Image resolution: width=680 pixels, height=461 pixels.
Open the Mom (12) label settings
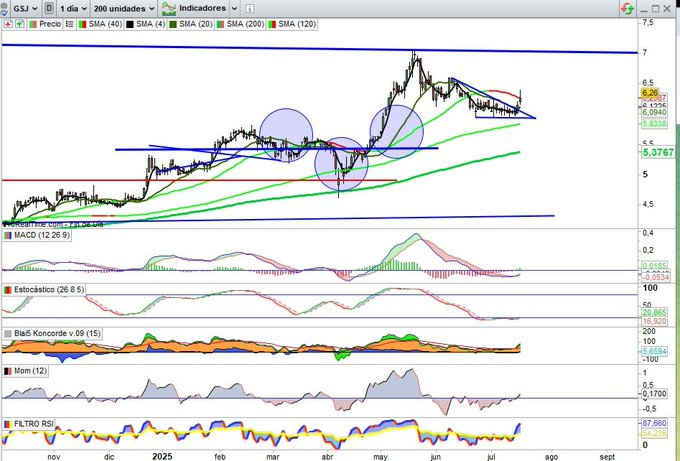30,371
